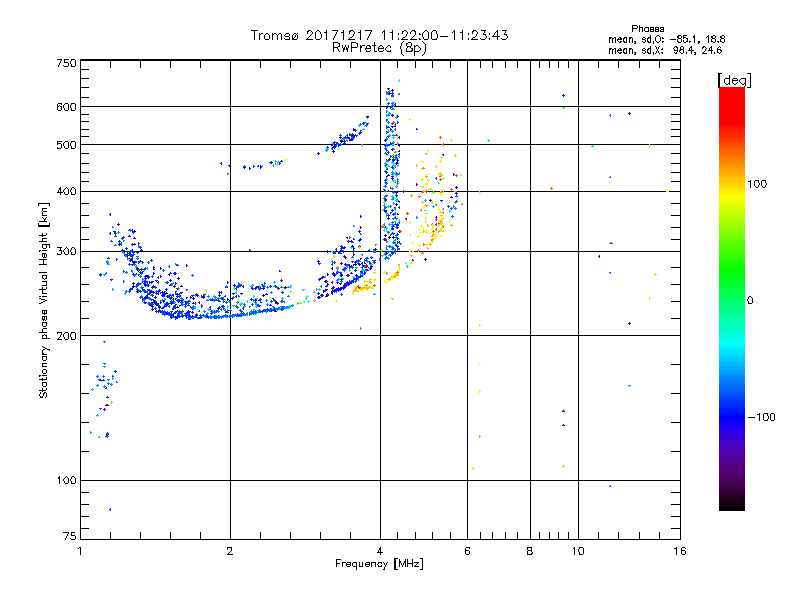Click the black bottom of the colorbar
This screenshot has width=800, height=600.
(x=732, y=503)
